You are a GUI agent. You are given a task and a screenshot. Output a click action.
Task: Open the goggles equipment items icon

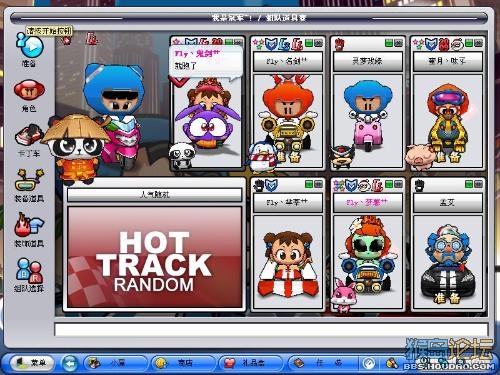[29, 180]
